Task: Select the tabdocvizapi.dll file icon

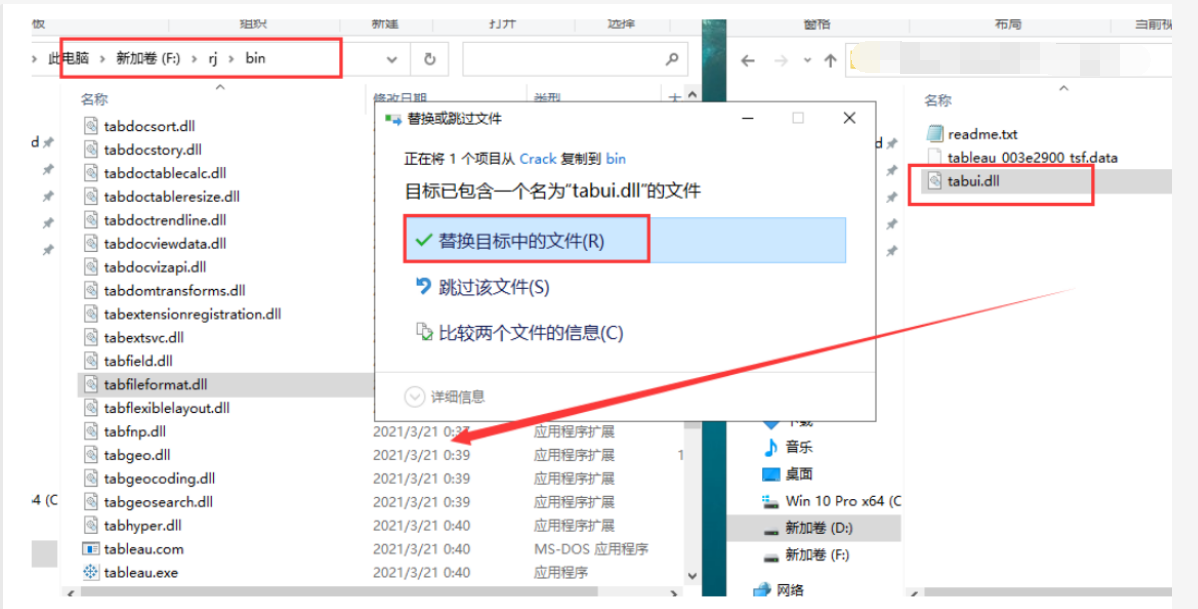Action: click(91, 267)
